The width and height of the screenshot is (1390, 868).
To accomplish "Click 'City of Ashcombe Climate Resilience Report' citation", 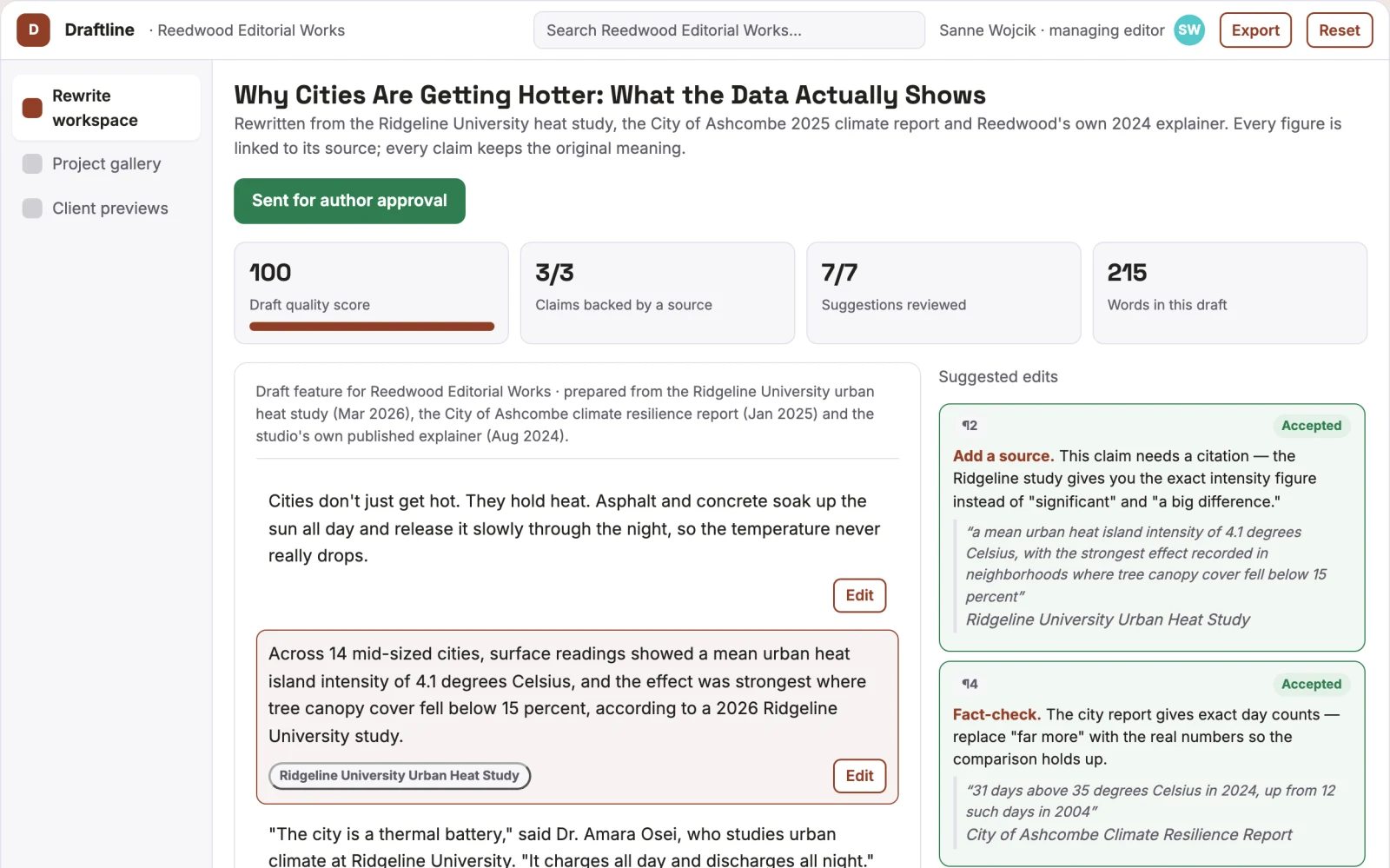I will pos(1129,835).
